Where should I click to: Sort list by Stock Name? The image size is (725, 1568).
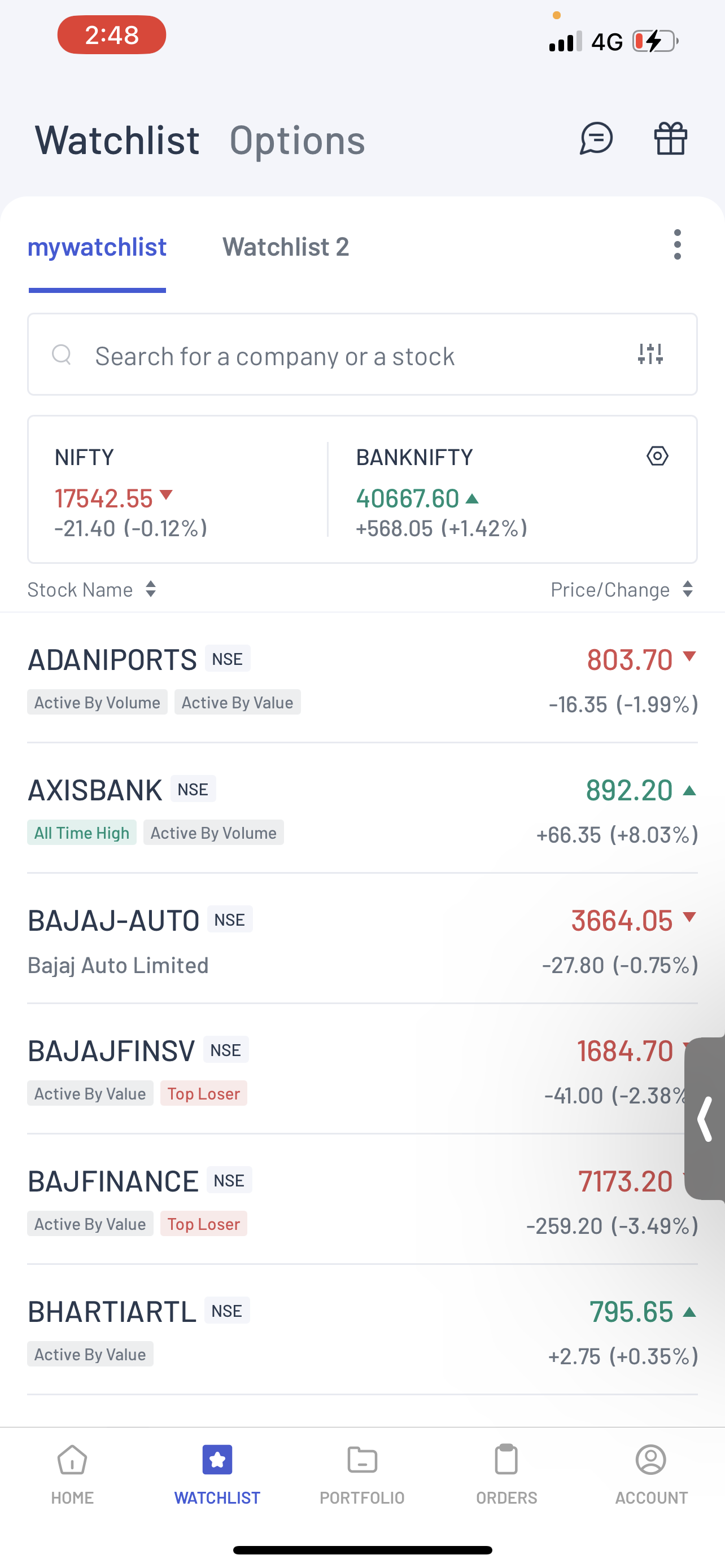pyautogui.click(x=91, y=589)
